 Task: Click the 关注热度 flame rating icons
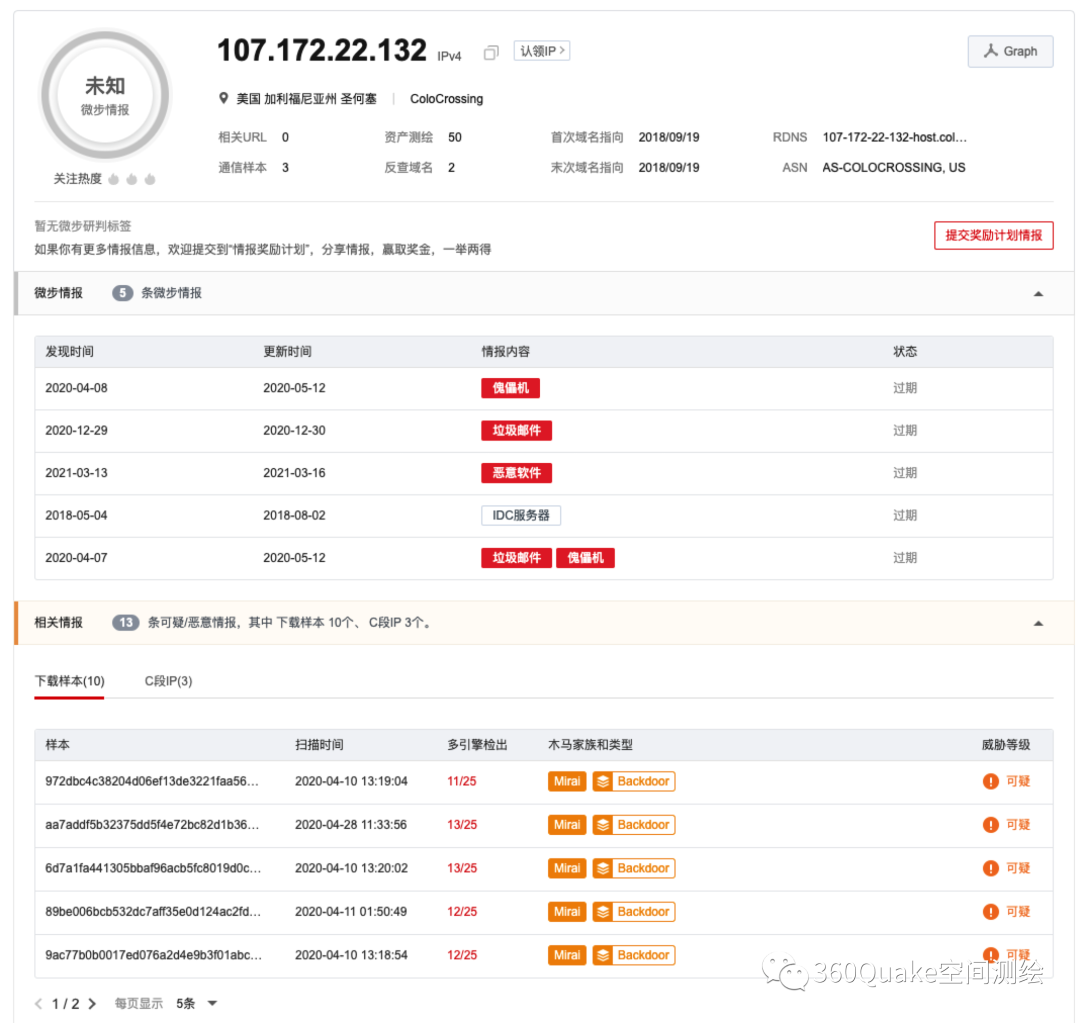132,179
